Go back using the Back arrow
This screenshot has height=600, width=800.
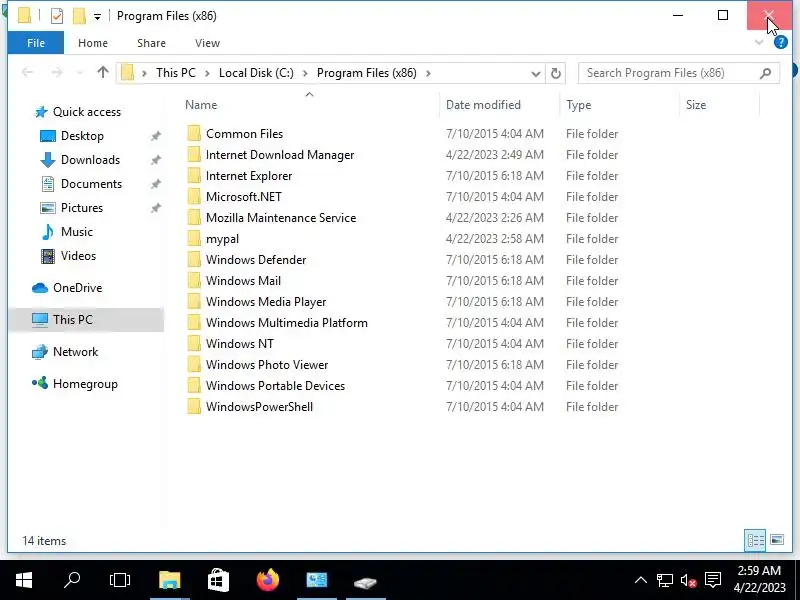(28, 73)
